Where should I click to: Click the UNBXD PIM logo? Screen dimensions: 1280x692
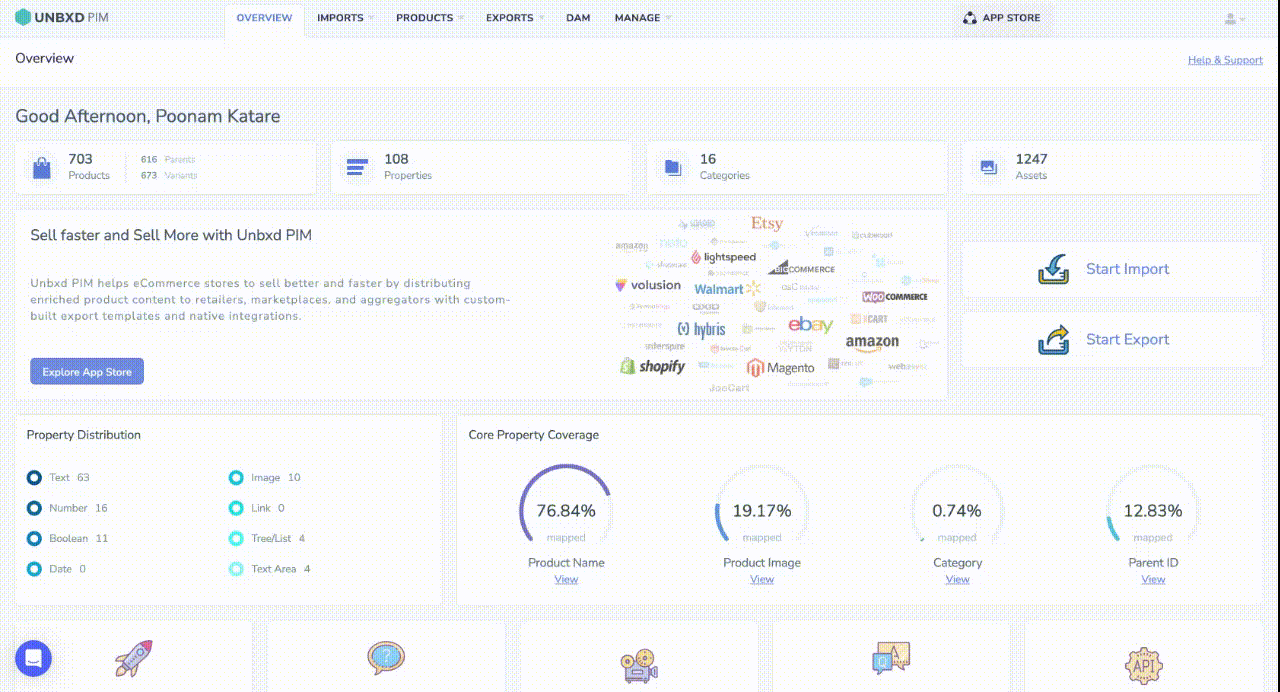(x=62, y=18)
